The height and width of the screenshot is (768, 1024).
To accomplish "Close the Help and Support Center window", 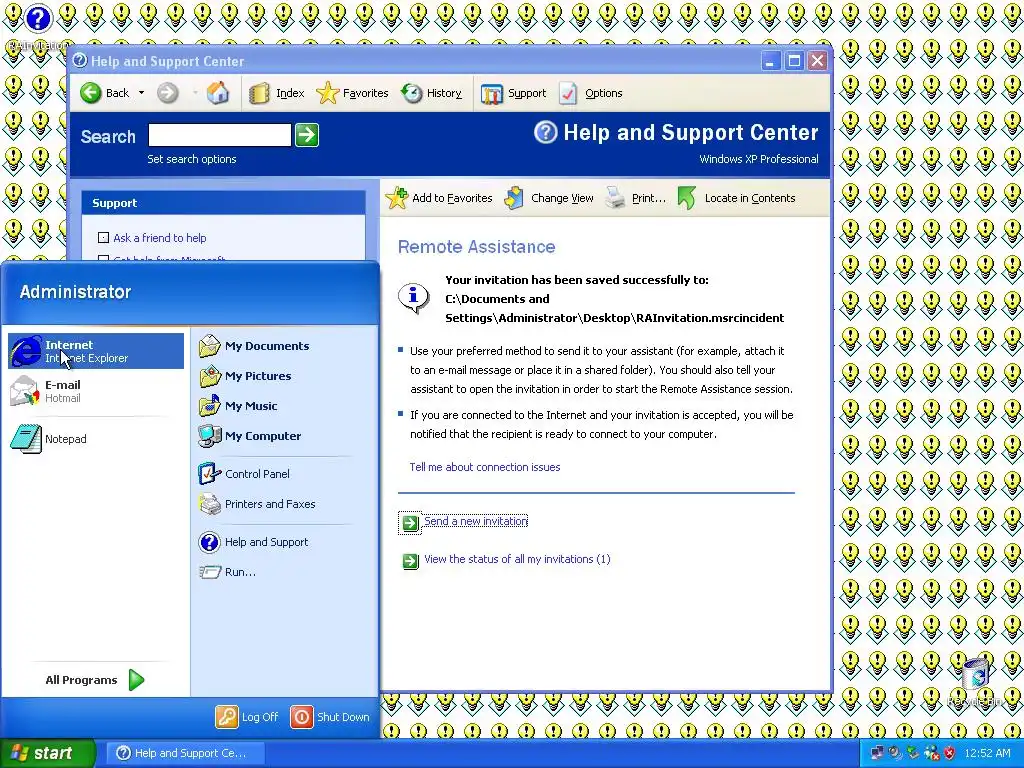I will [818, 61].
